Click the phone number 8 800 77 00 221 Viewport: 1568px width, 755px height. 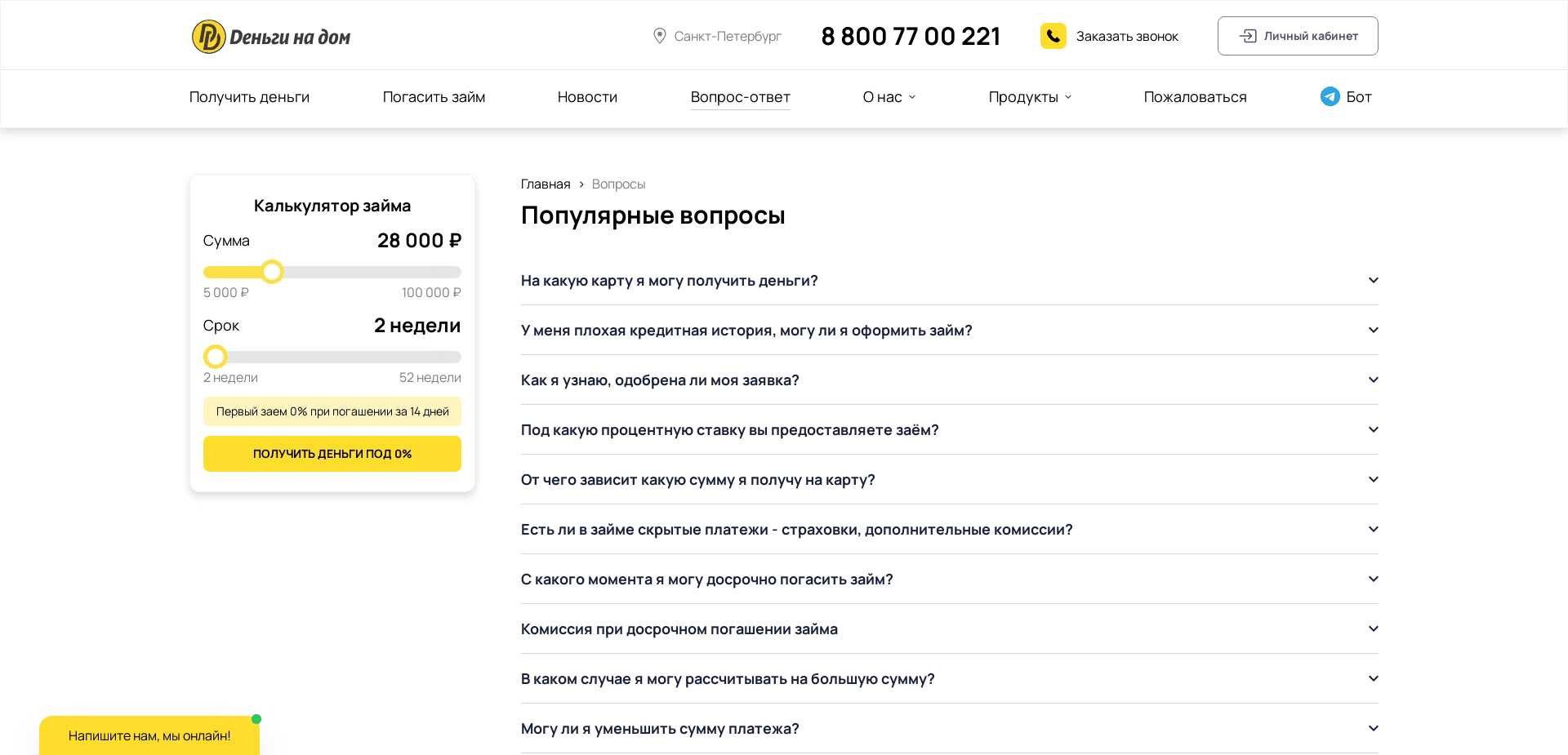[x=910, y=36]
